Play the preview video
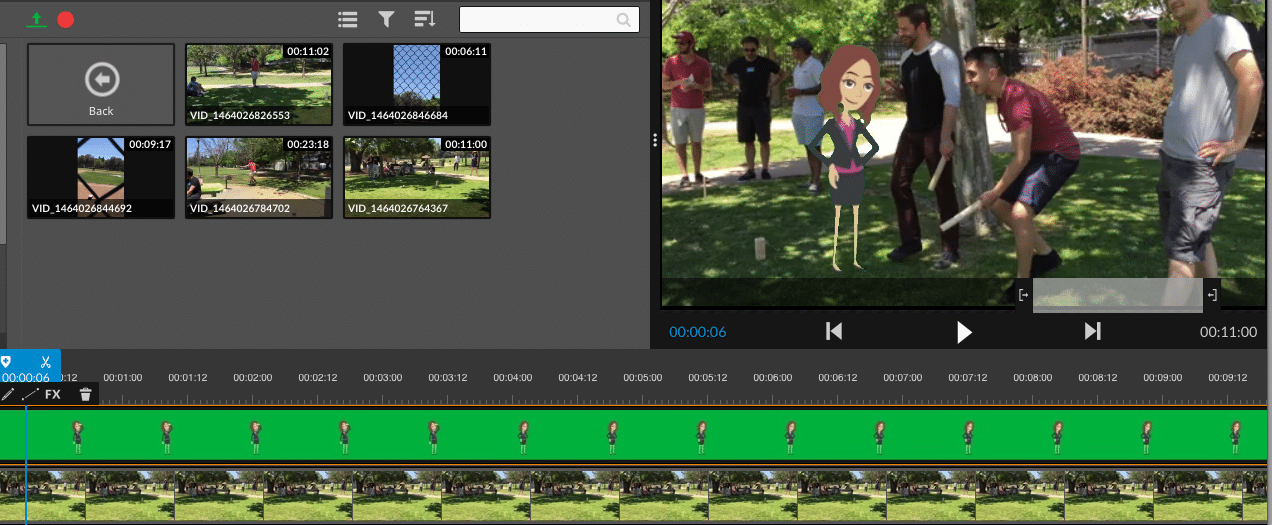 (x=964, y=332)
